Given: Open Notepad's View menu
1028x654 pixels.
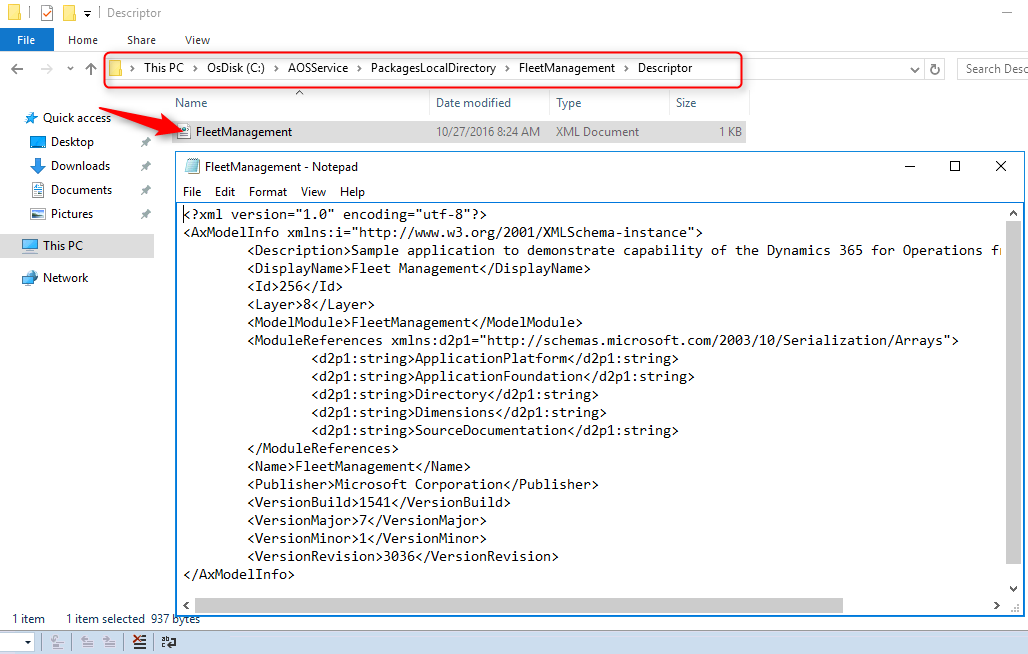Looking at the screenshot, I should [313, 192].
